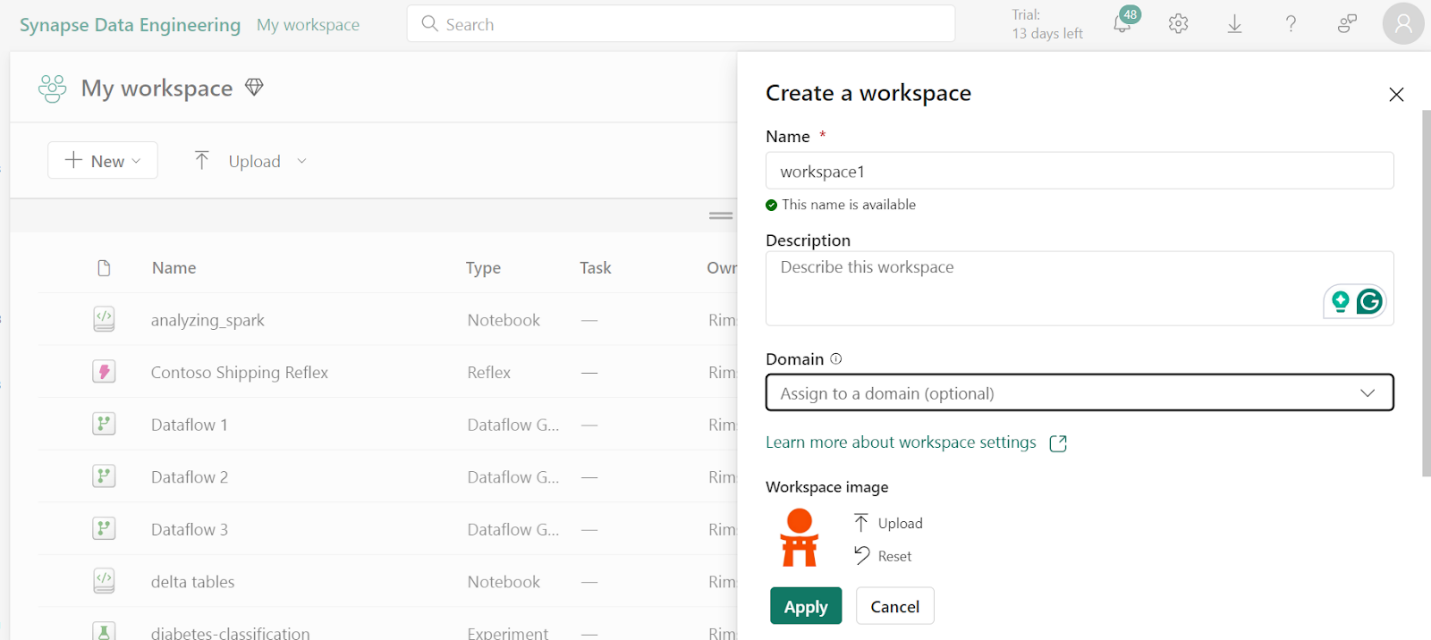
Task: Open Synapse Data Engineering home
Action: pos(129,24)
